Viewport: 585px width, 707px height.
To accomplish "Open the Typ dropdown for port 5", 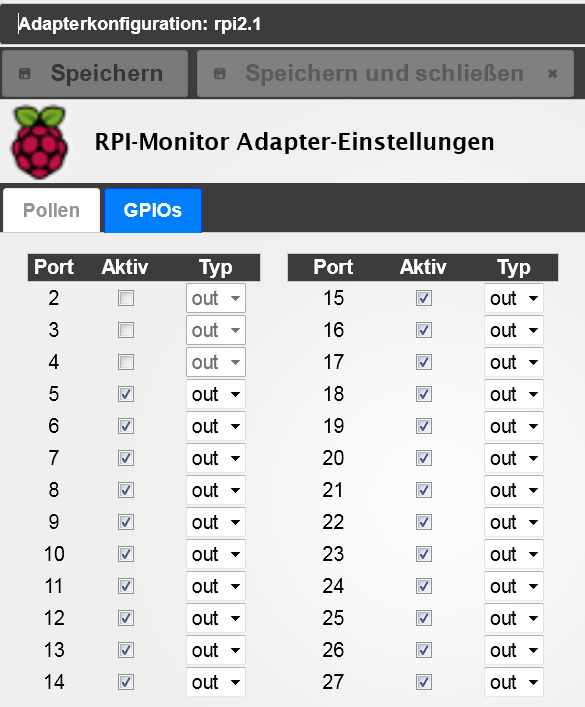I will click(216, 394).
